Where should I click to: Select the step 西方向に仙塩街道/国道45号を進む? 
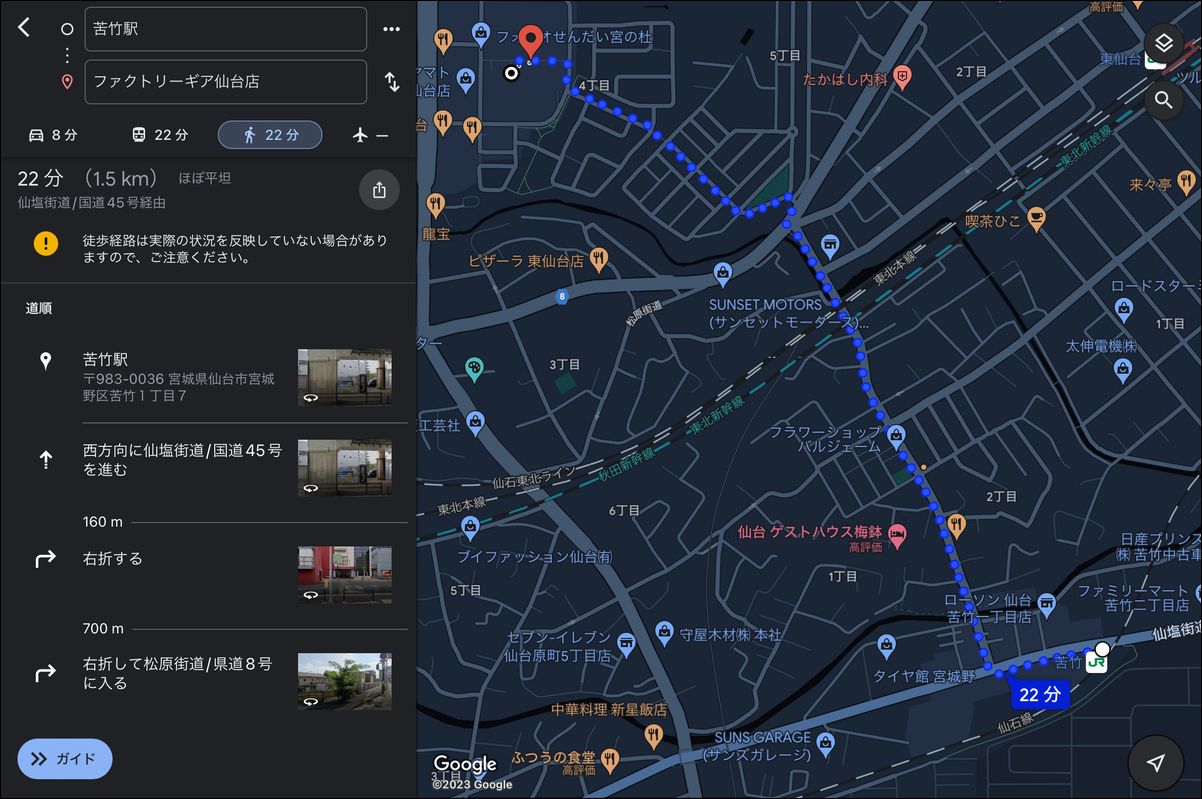tap(208, 468)
